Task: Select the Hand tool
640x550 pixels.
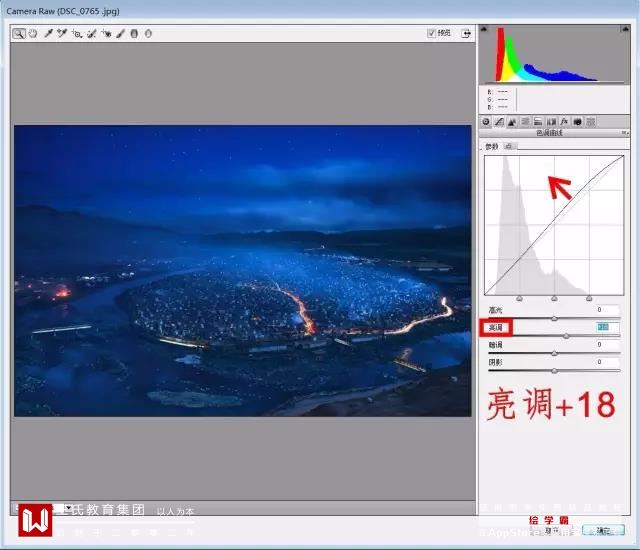Action: coord(33,33)
